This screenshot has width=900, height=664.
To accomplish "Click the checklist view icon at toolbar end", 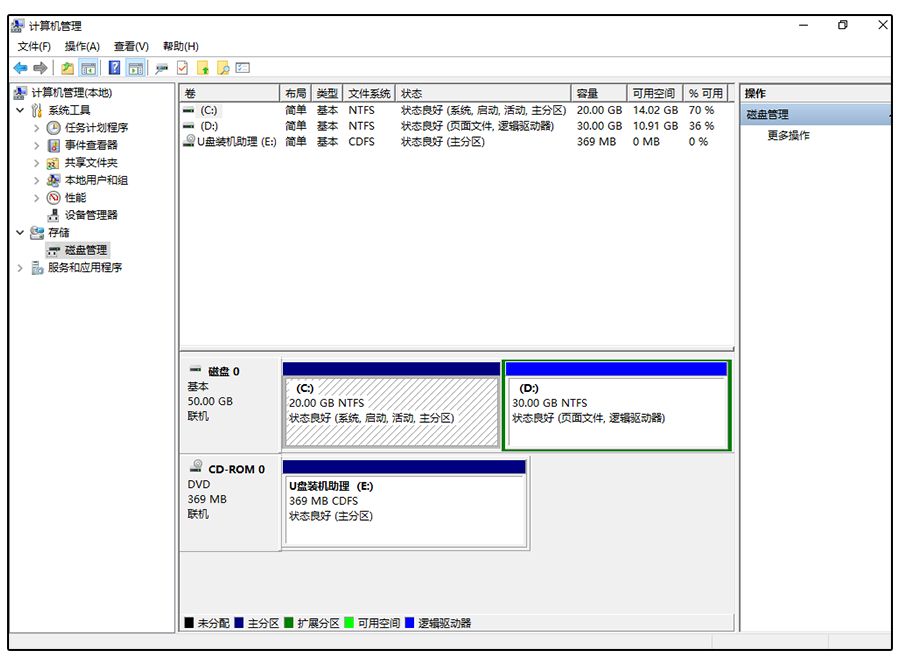I will [x=243, y=68].
